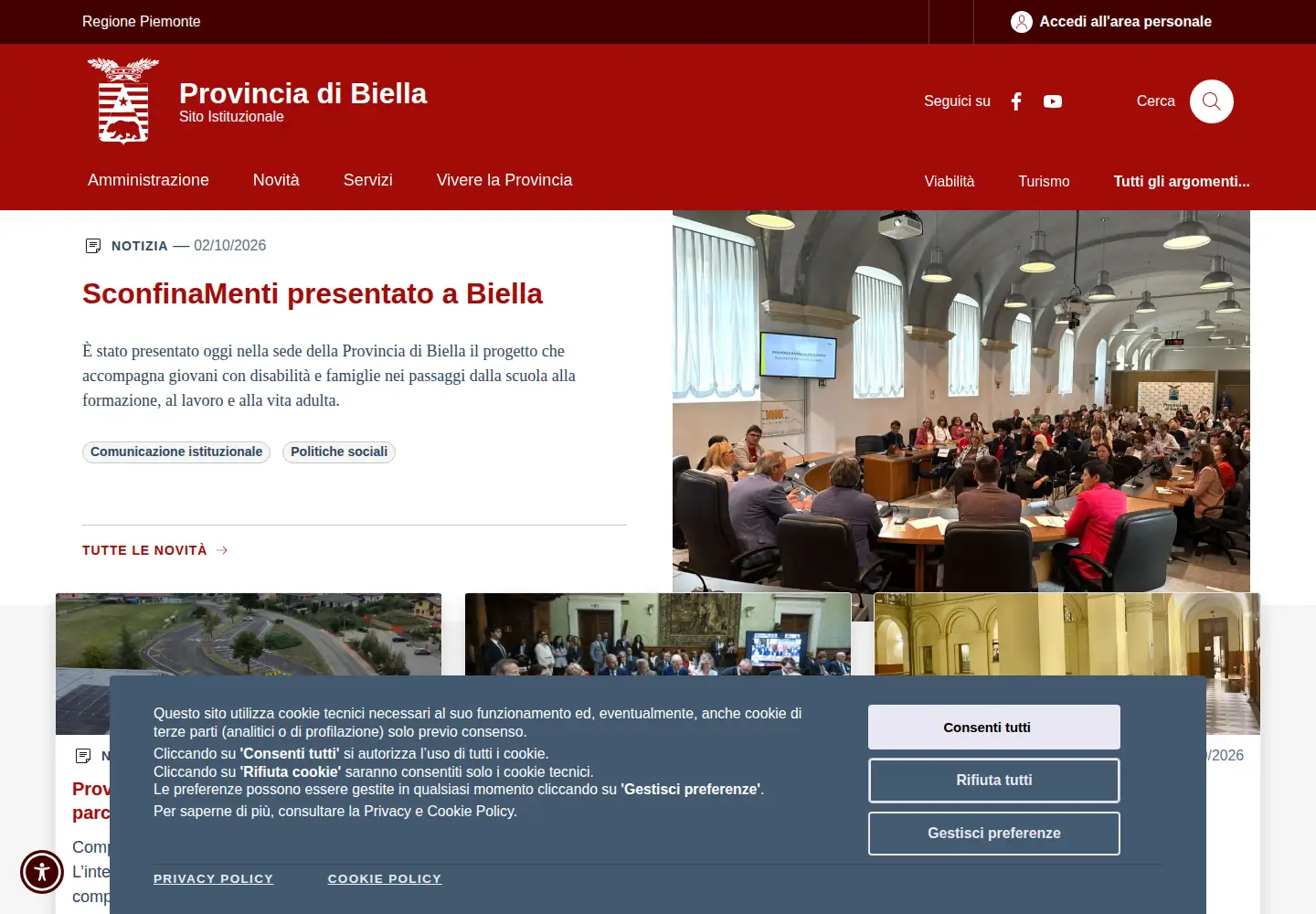The image size is (1316, 914).
Task: Open the Cookie Policy link
Action: [385, 878]
